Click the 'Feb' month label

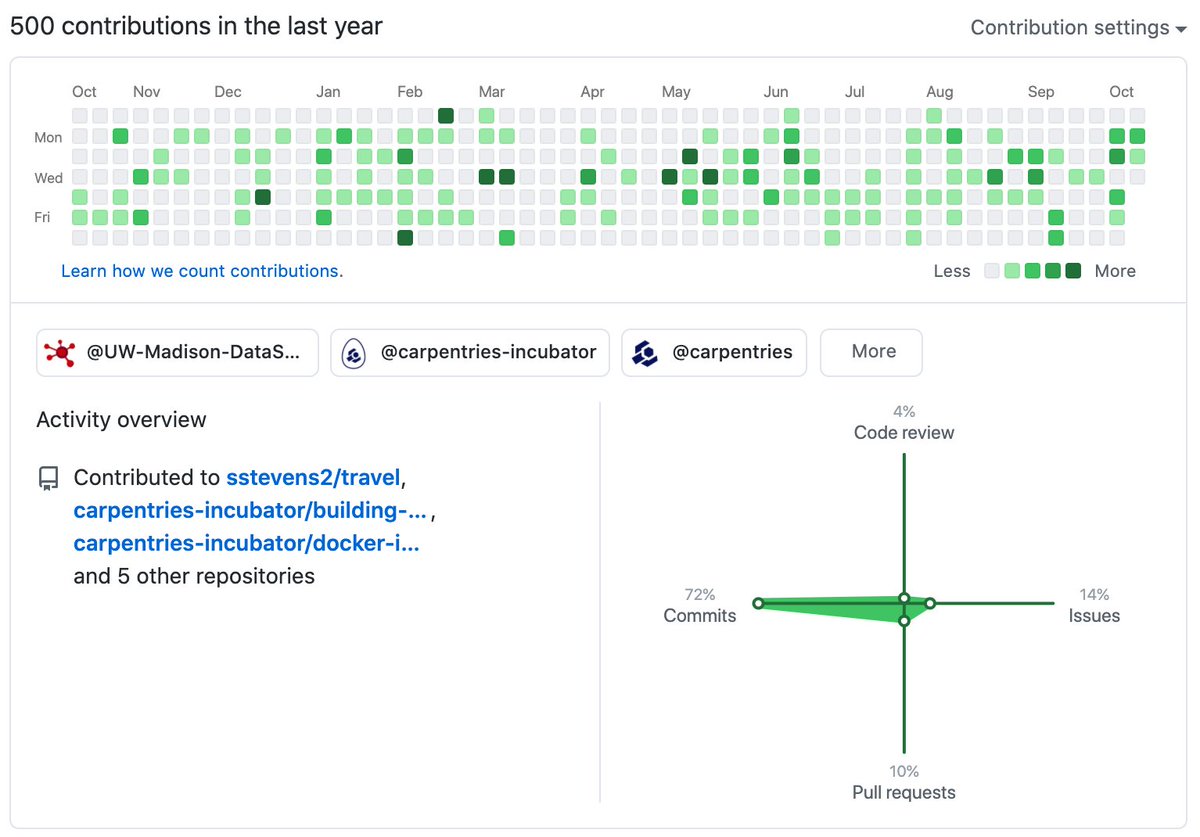pyautogui.click(x=410, y=92)
